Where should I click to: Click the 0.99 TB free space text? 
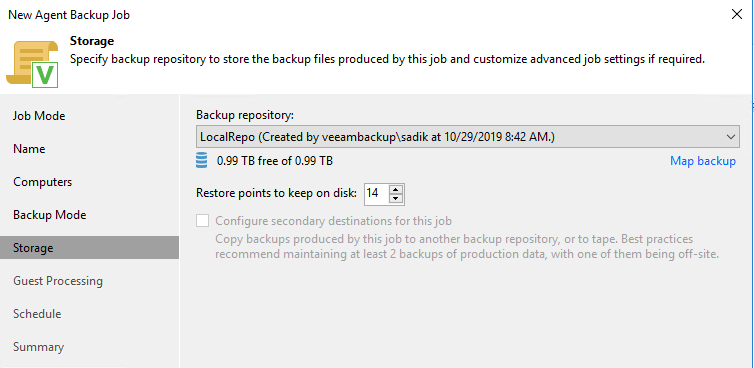275,161
